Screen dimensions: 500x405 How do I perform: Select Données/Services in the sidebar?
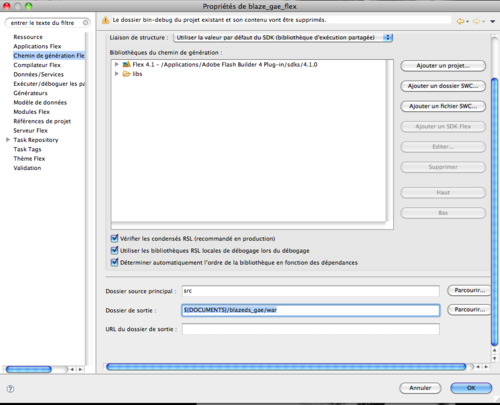pyautogui.click(x=39, y=74)
